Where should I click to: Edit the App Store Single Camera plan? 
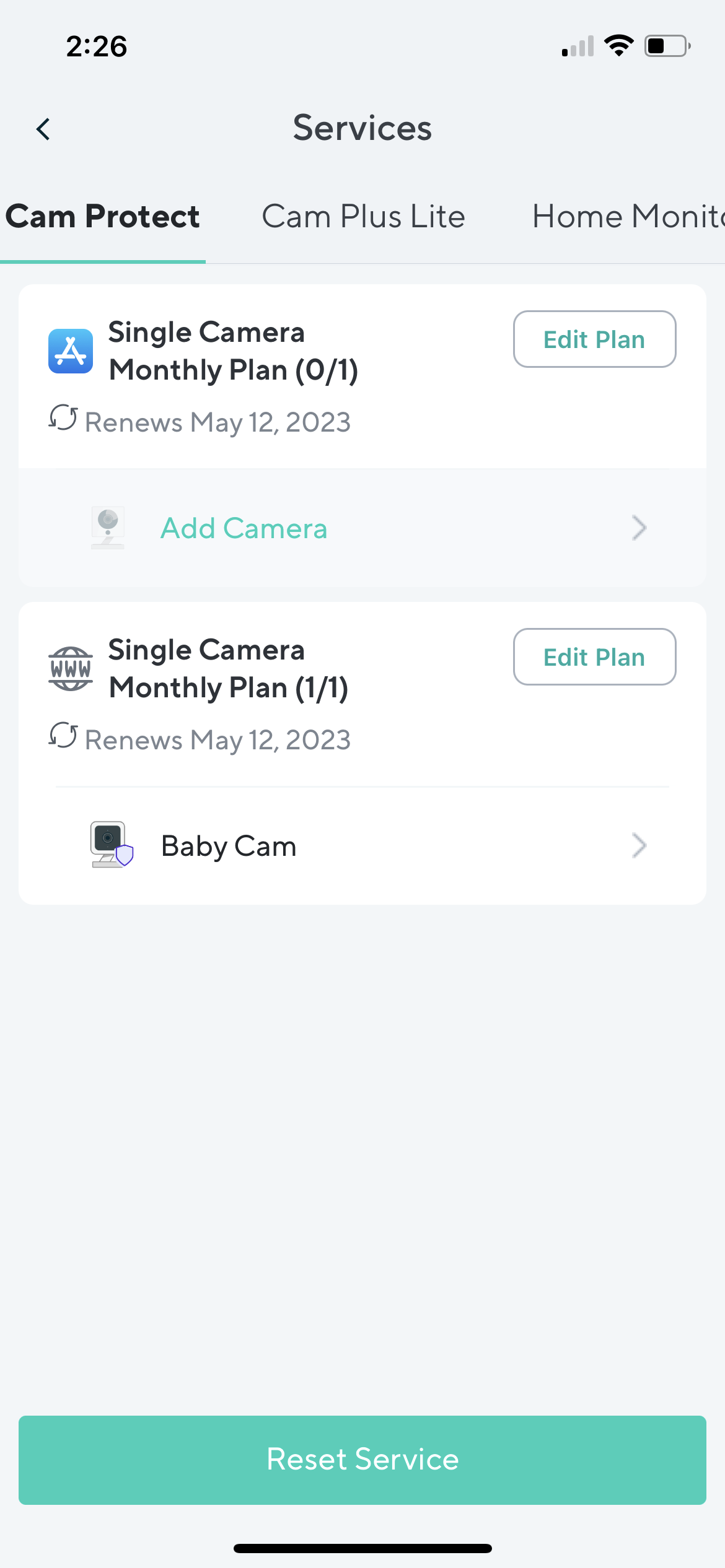[x=594, y=339]
